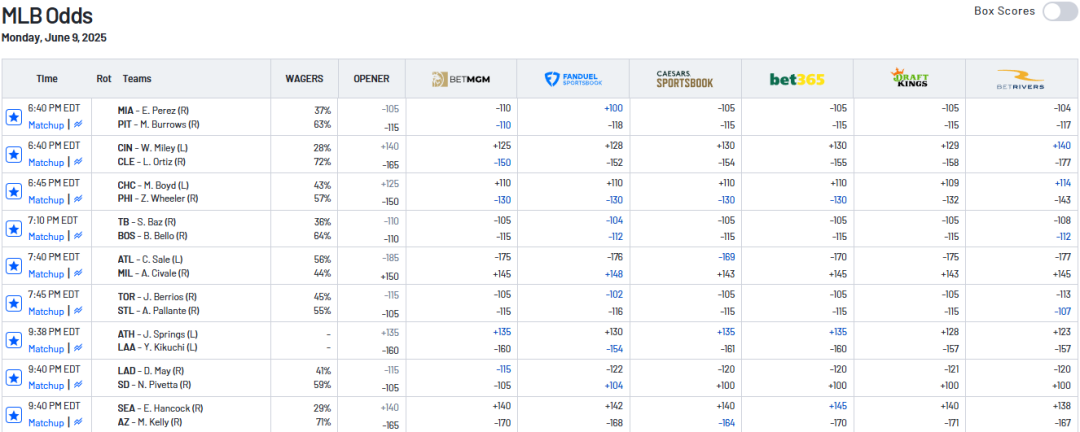Screen dimensions: 1080x432
Task: Star the MIA vs PIT game
Action: pos(14,117)
